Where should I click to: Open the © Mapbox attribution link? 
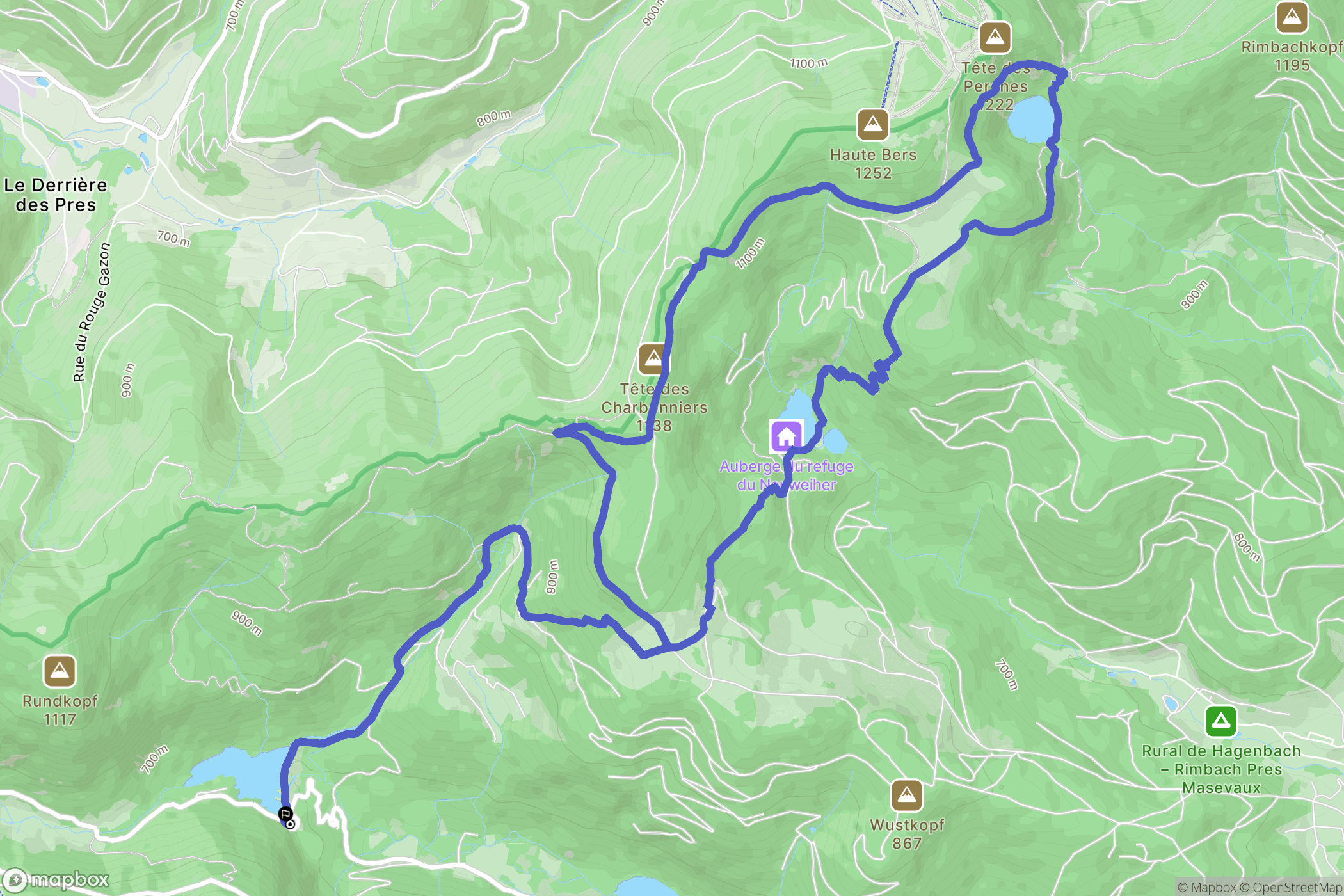(1206, 887)
